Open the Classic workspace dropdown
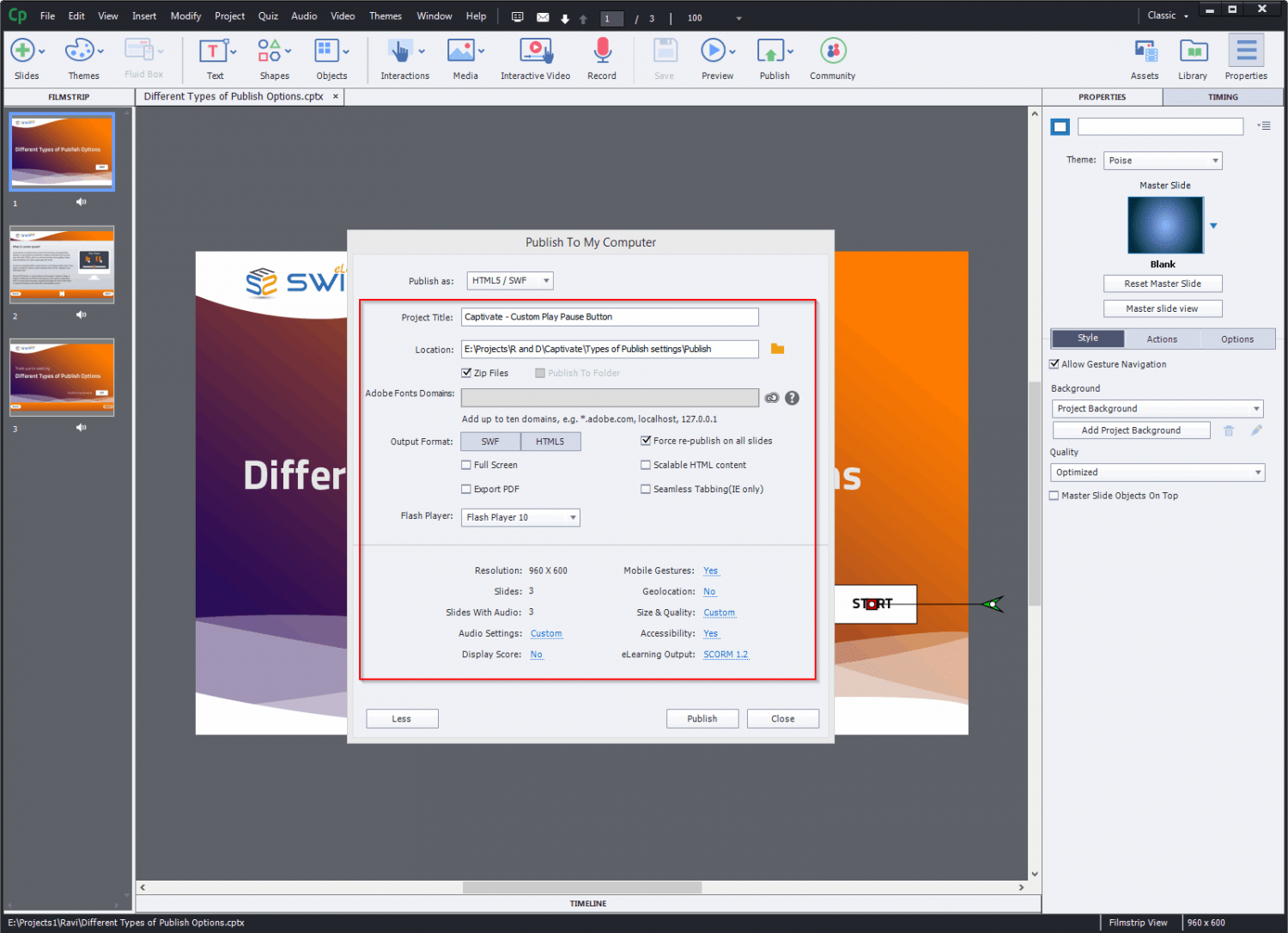This screenshot has height=933, width=1288. point(1168,15)
